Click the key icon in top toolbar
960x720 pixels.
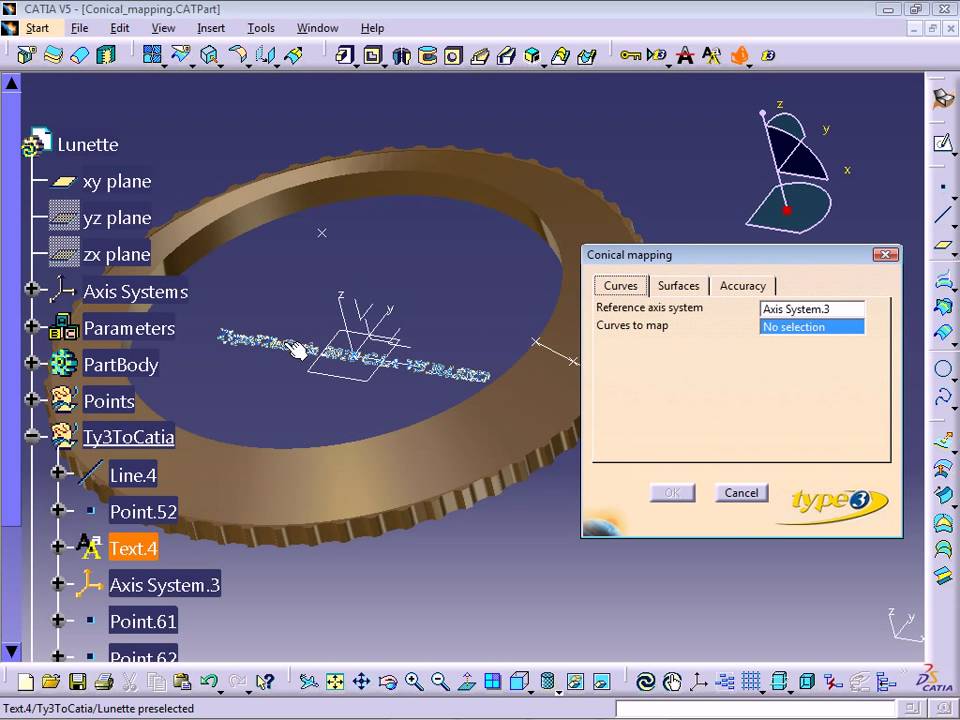click(x=630, y=55)
